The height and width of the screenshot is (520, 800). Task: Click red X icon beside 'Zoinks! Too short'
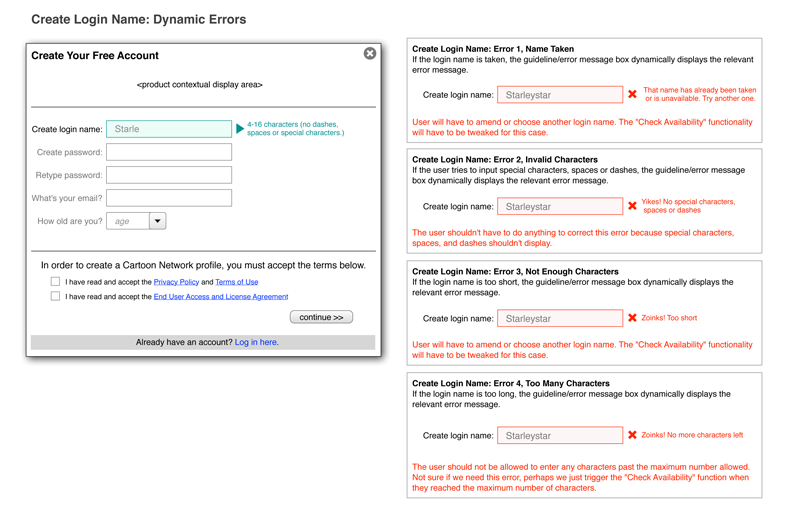(632, 317)
